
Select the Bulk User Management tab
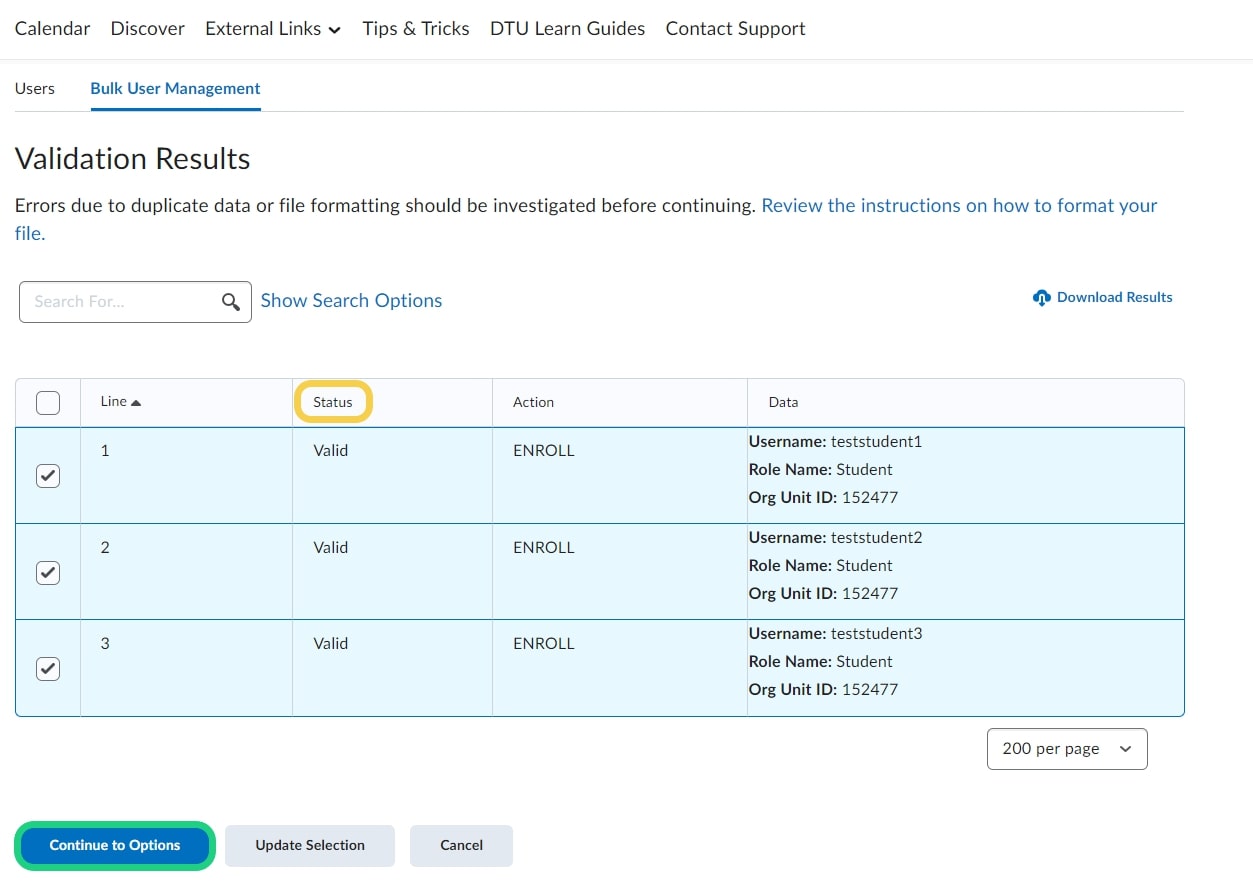(x=175, y=88)
